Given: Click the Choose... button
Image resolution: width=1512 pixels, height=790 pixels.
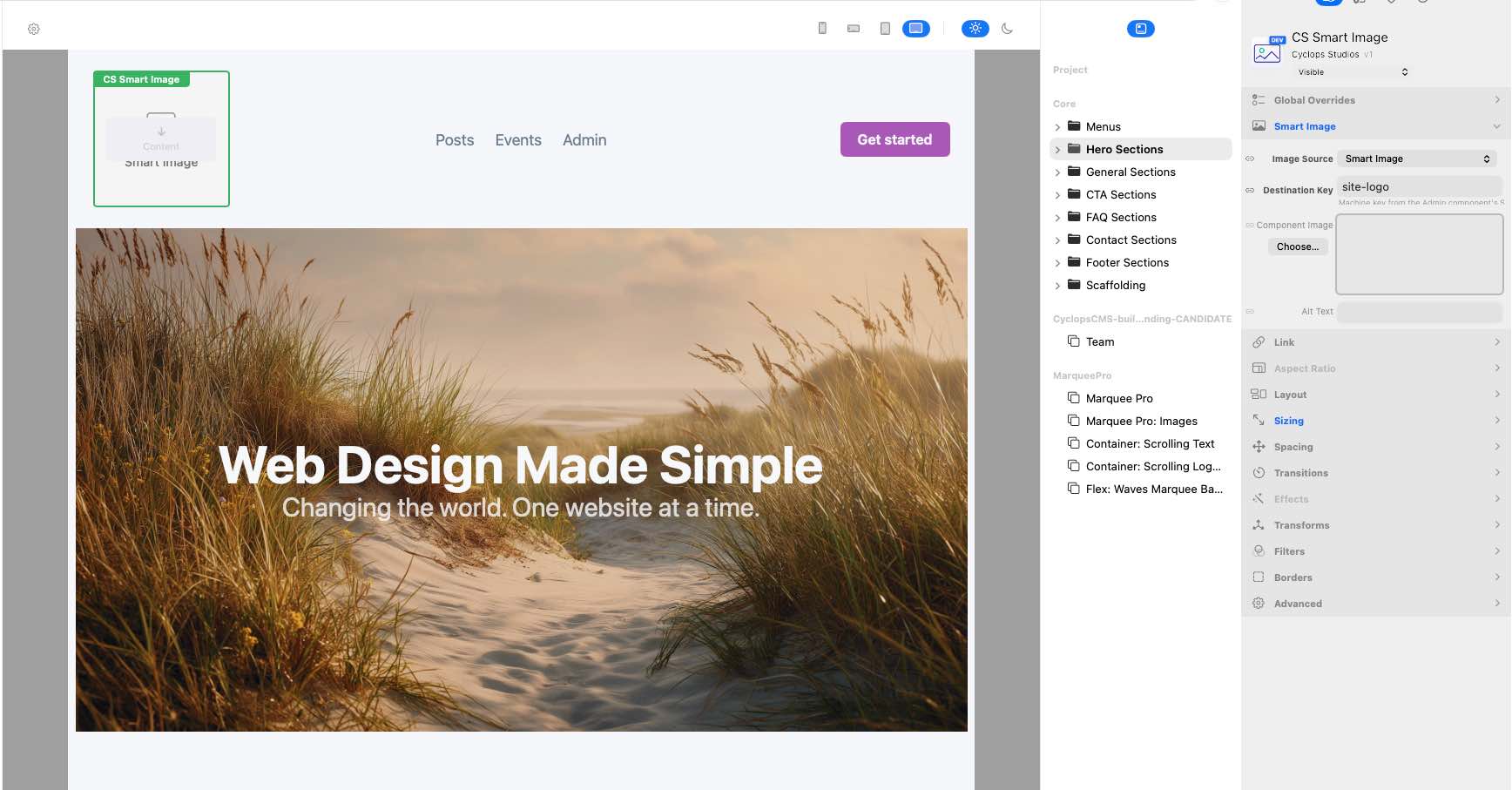Looking at the screenshot, I should [x=1298, y=246].
